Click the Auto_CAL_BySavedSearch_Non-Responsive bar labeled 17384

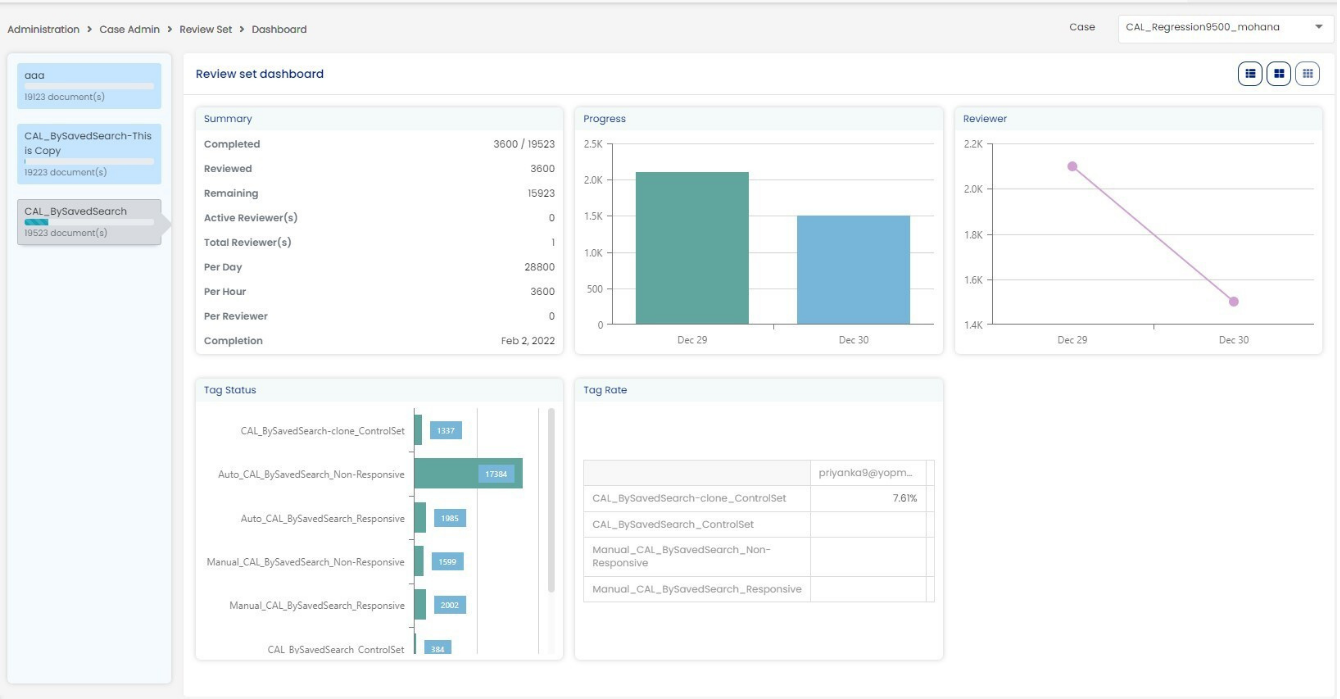coord(468,474)
